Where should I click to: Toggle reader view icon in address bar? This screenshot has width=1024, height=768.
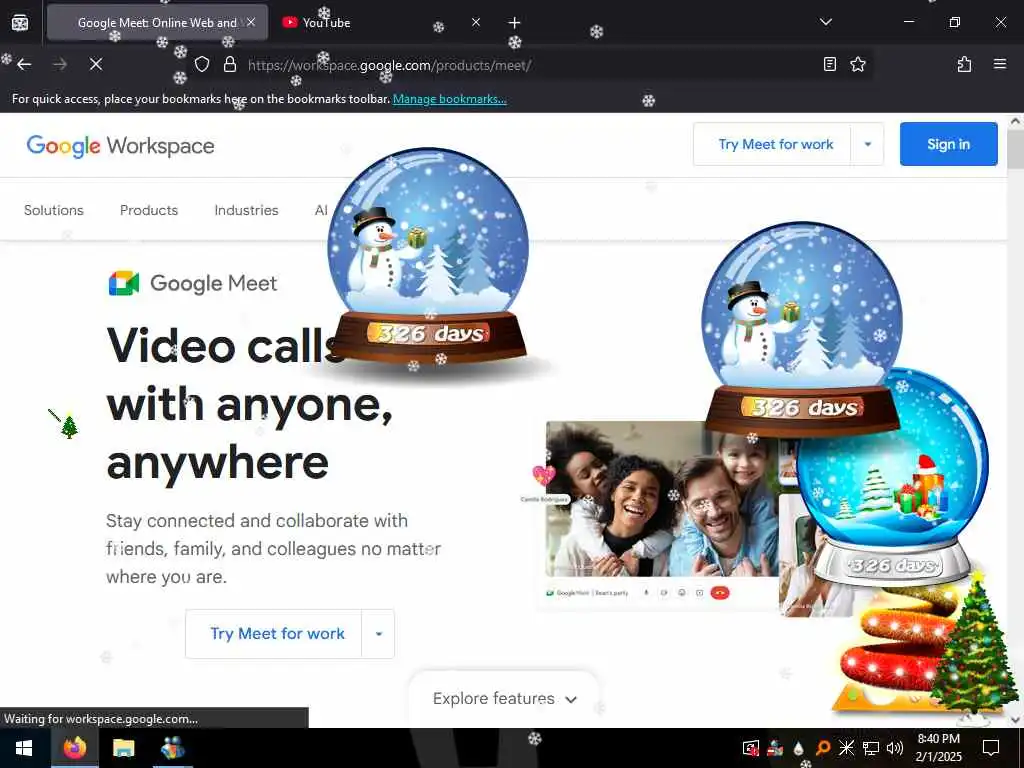tap(829, 64)
